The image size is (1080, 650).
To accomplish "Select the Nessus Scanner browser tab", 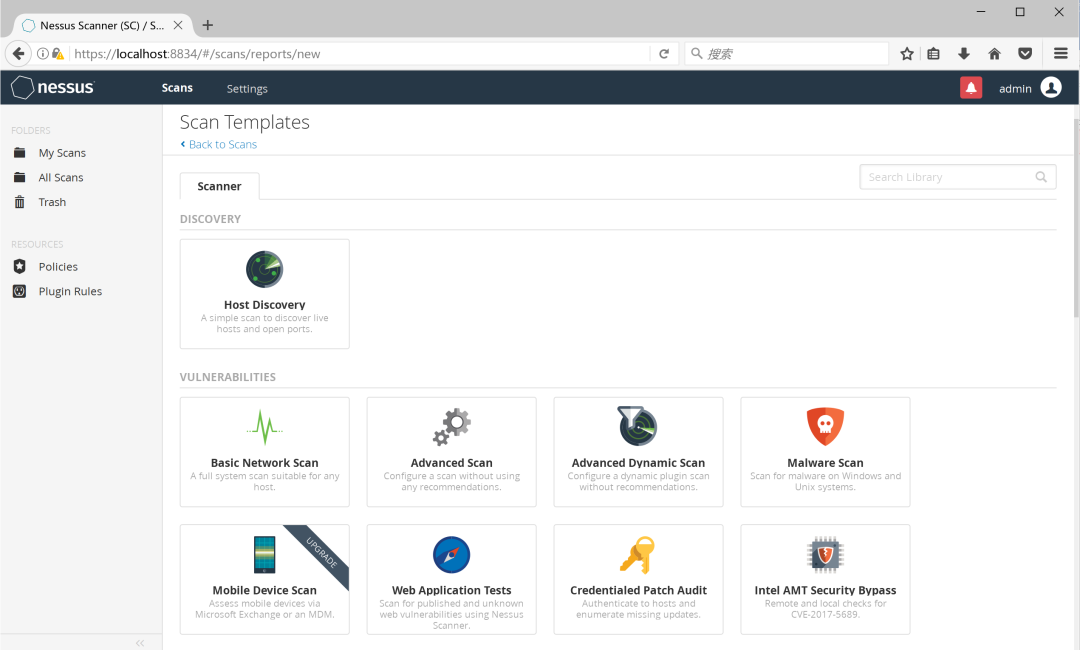I will (x=102, y=25).
